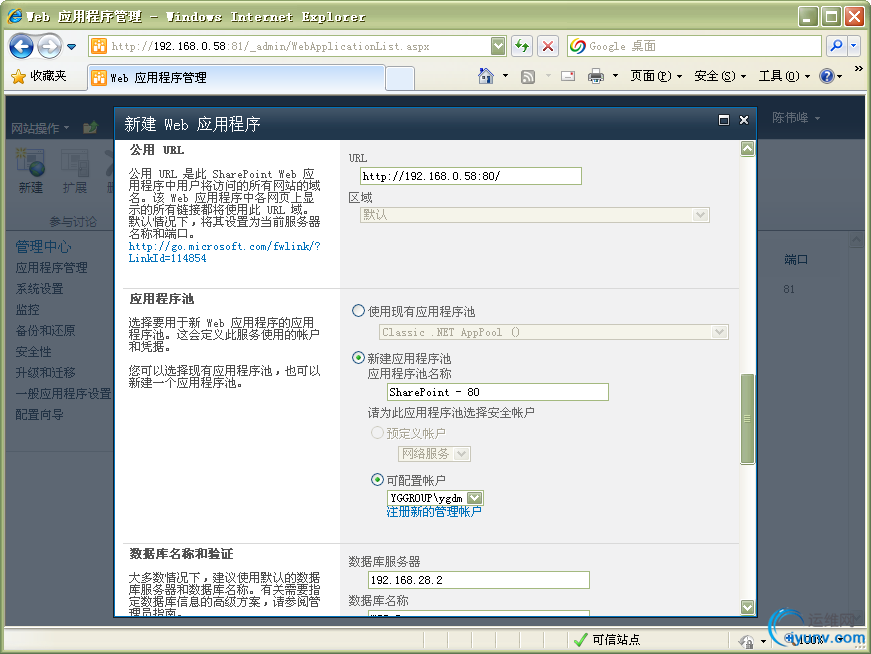Edit the 数据库服务器 field
The width and height of the screenshot is (871, 654).
[479, 580]
